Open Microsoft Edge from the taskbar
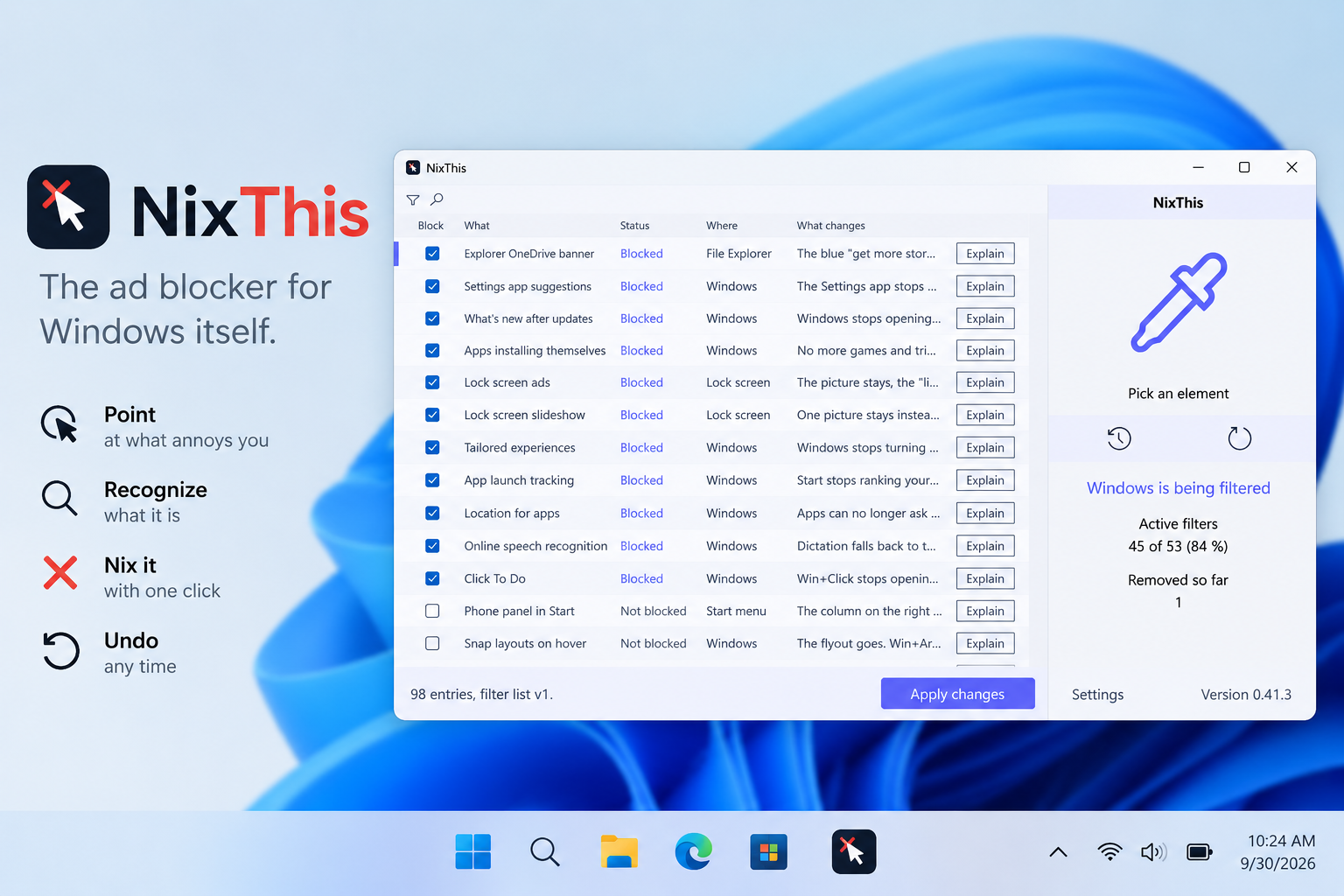Screen dimensions: 1344x896 694,851
